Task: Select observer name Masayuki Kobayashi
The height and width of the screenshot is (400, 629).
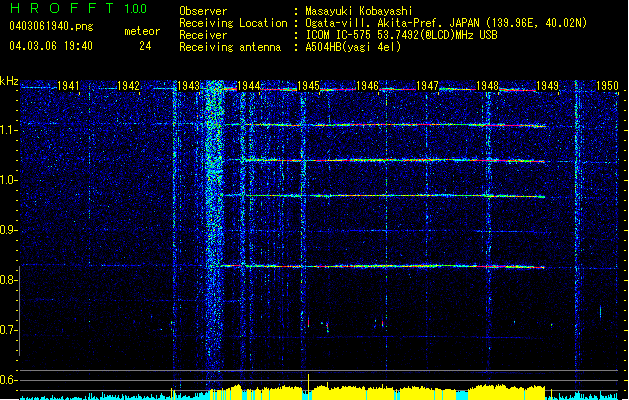Action: [x=358, y=11]
